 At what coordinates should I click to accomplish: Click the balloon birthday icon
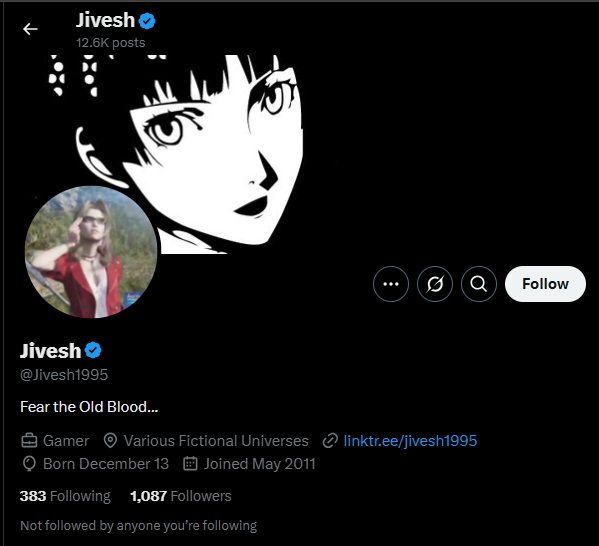pyautogui.click(x=29, y=464)
